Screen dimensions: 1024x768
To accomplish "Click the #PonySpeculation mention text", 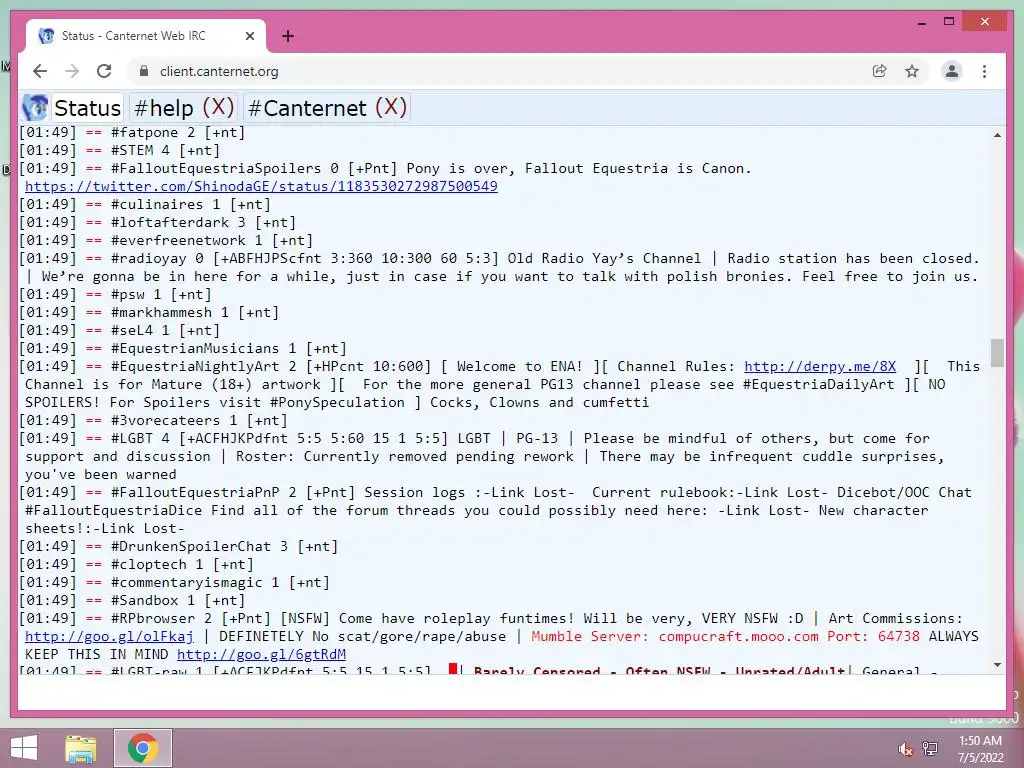I will tap(337, 402).
